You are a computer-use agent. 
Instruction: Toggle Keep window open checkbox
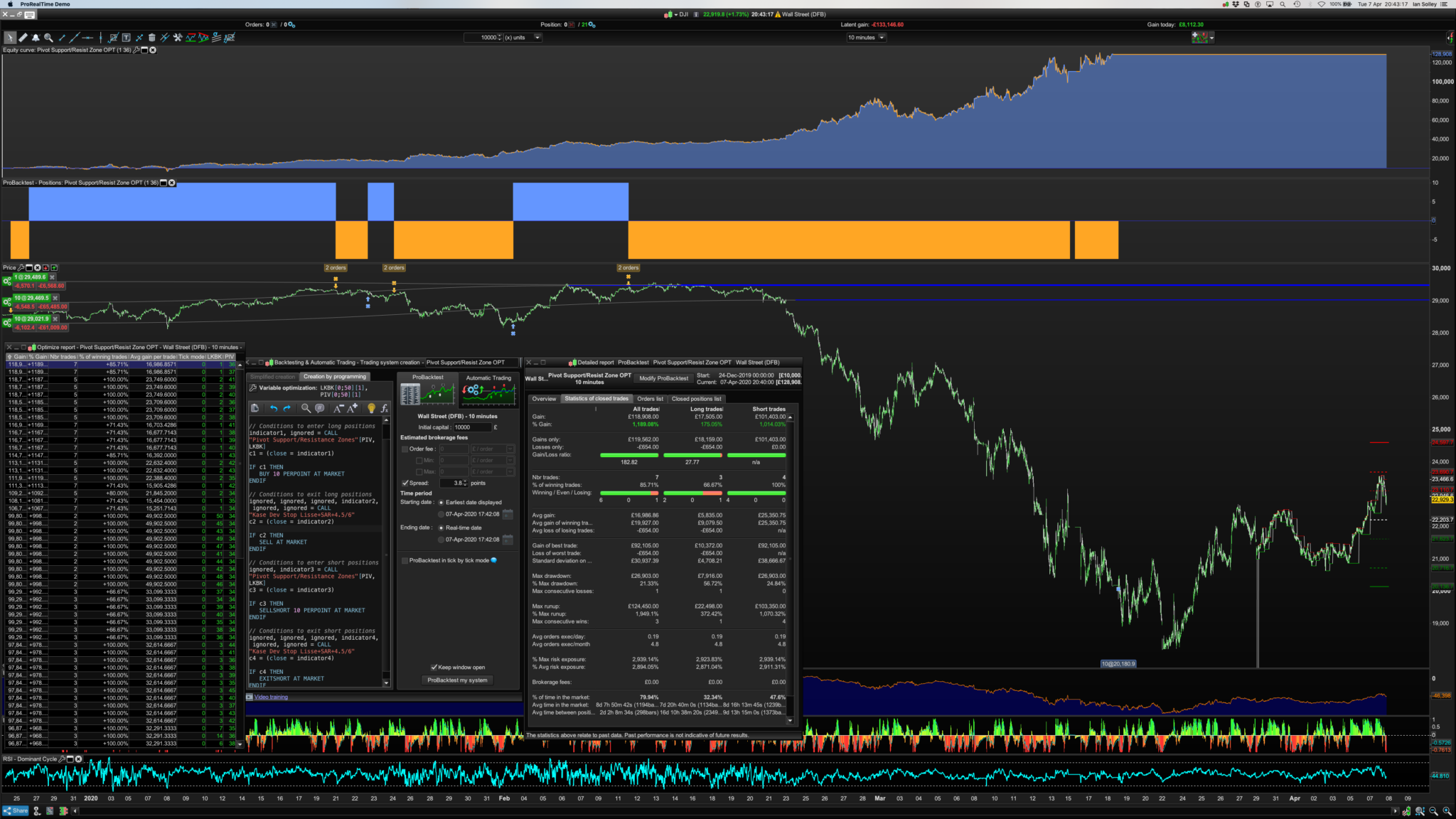tap(434, 667)
